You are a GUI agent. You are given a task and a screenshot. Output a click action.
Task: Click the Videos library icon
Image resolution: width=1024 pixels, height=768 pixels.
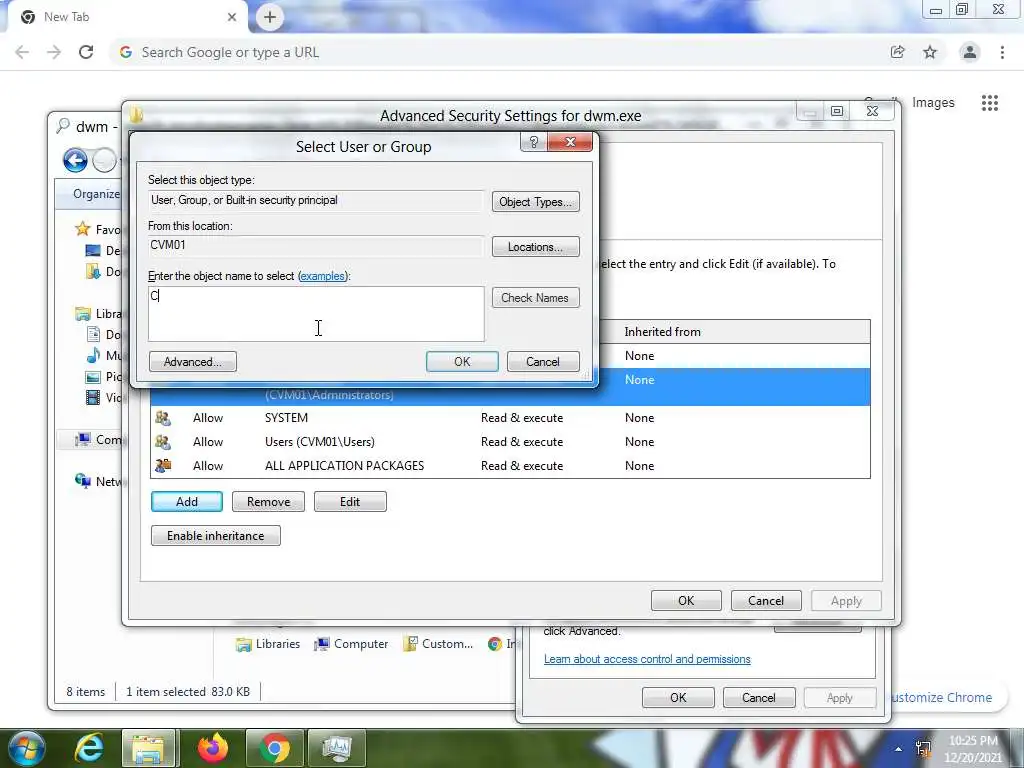tap(93, 397)
